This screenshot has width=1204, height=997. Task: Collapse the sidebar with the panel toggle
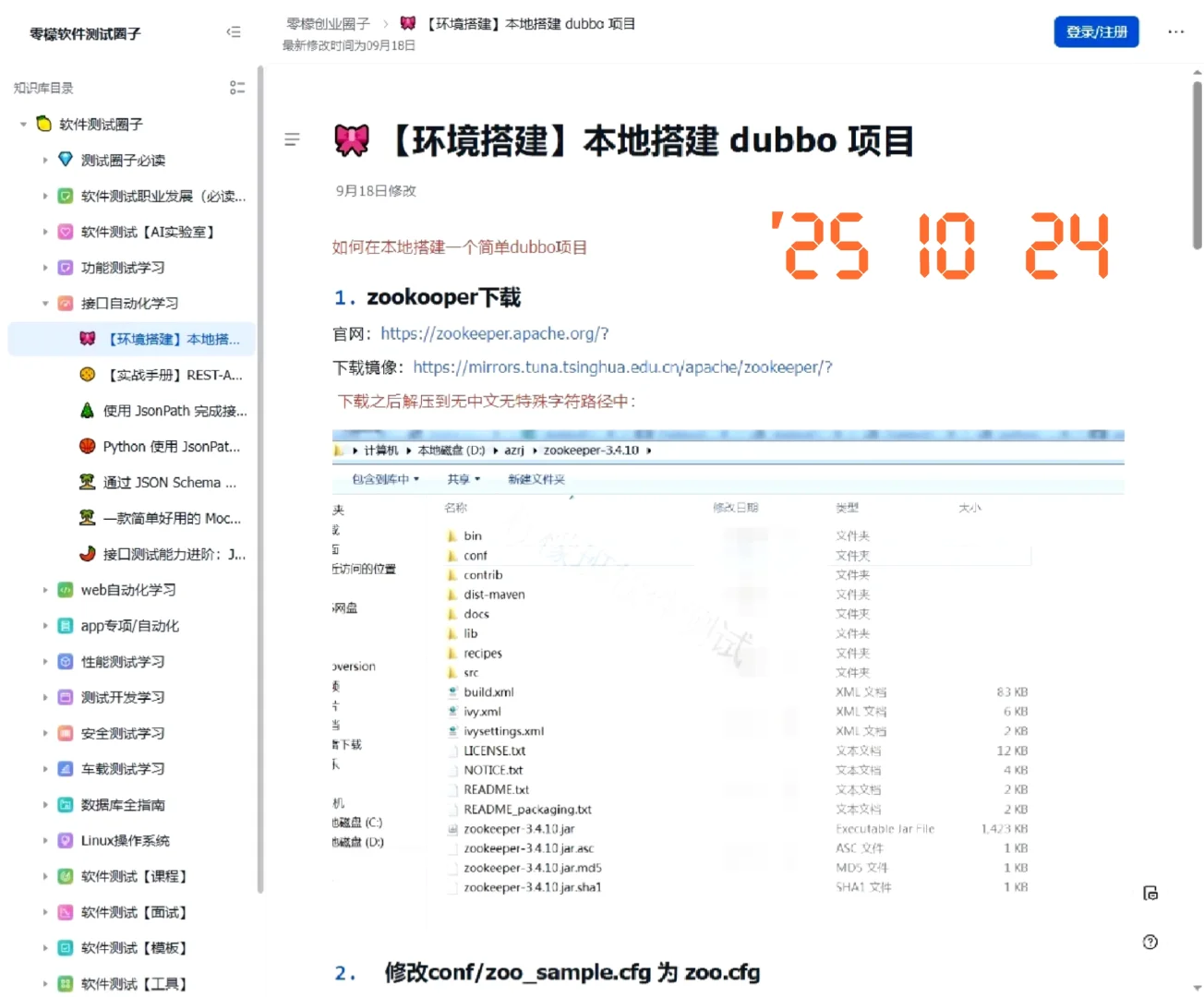click(234, 31)
